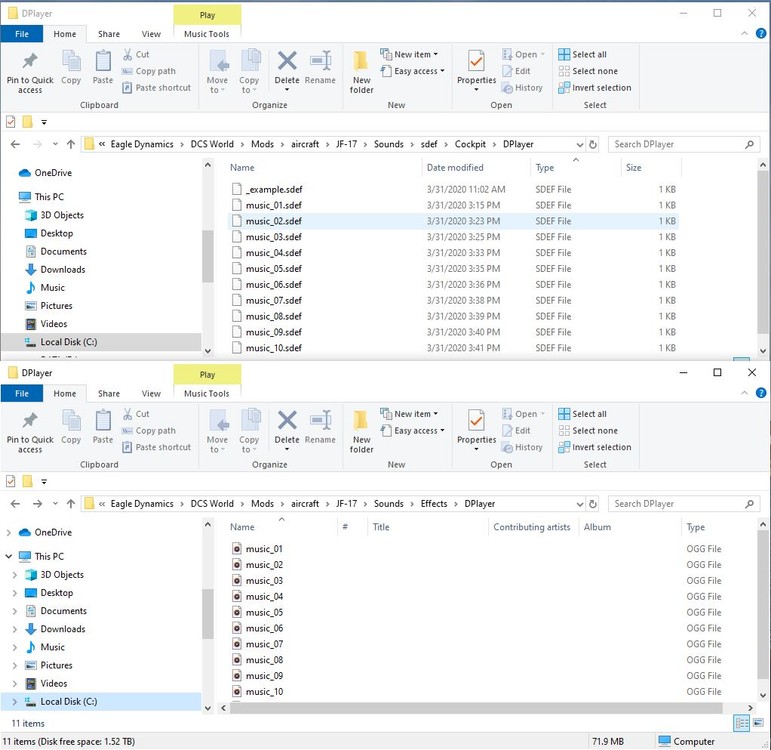The width and height of the screenshot is (771, 750).
Task: Refresh the top window address bar
Action: tap(593, 145)
